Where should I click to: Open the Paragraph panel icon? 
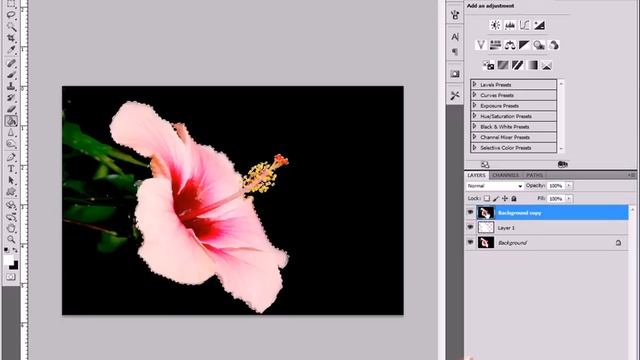pyautogui.click(x=455, y=52)
